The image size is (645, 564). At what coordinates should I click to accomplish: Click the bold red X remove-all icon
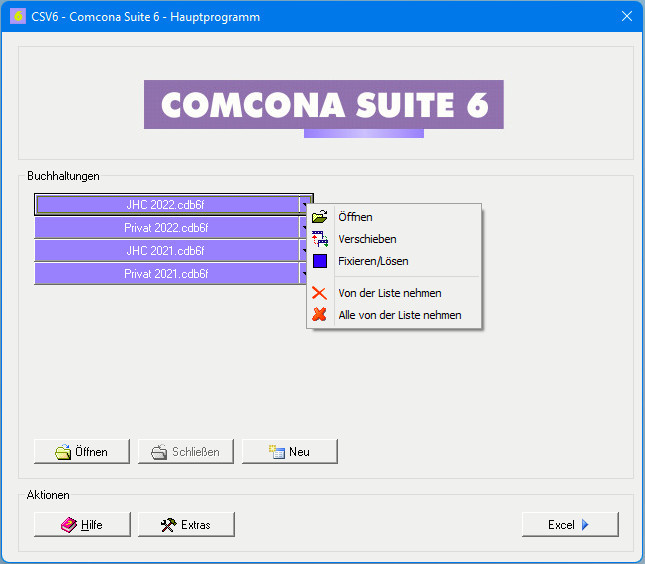[x=319, y=315]
